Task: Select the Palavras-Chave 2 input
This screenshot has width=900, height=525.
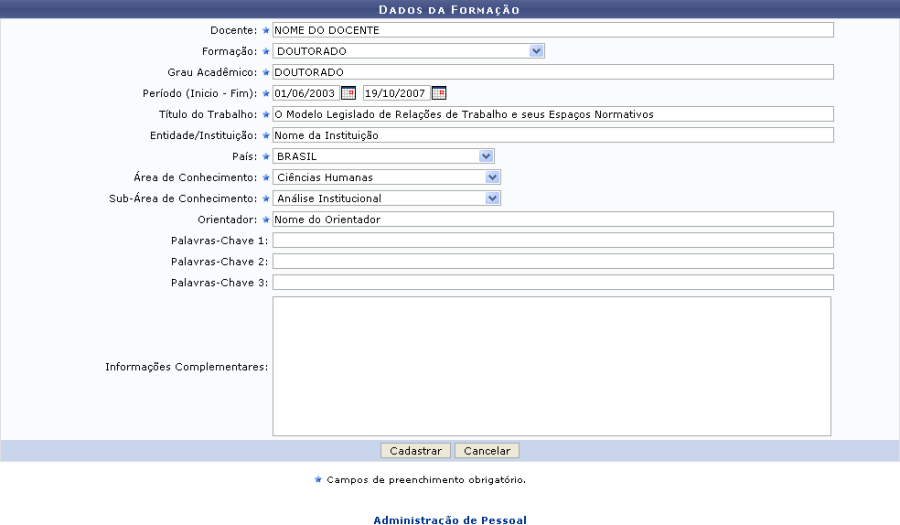Action: (552, 261)
